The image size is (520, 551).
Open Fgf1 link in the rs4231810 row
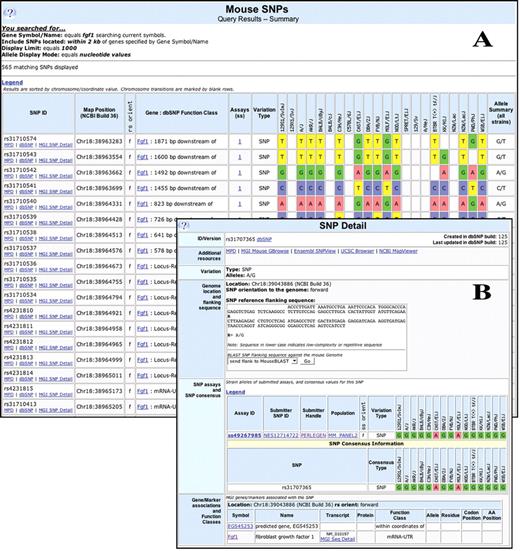(143, 313)
